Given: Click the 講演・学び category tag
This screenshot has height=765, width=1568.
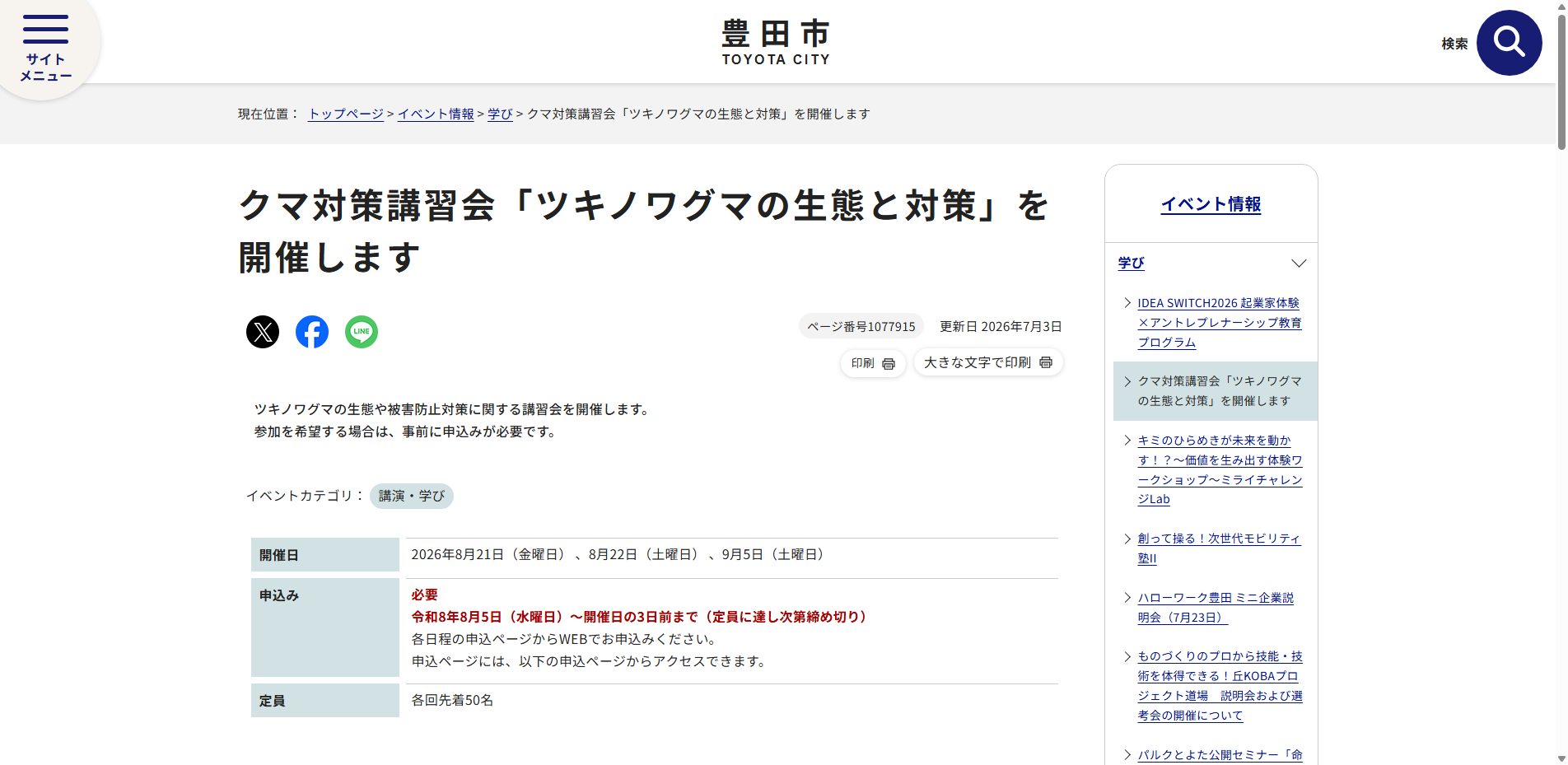Looking at the screenshot, I should coord(412,496).
